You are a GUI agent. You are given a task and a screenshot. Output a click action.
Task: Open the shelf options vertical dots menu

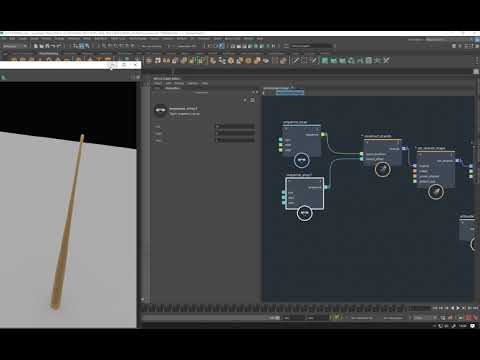pyautogui.click(x=477, y=60)
